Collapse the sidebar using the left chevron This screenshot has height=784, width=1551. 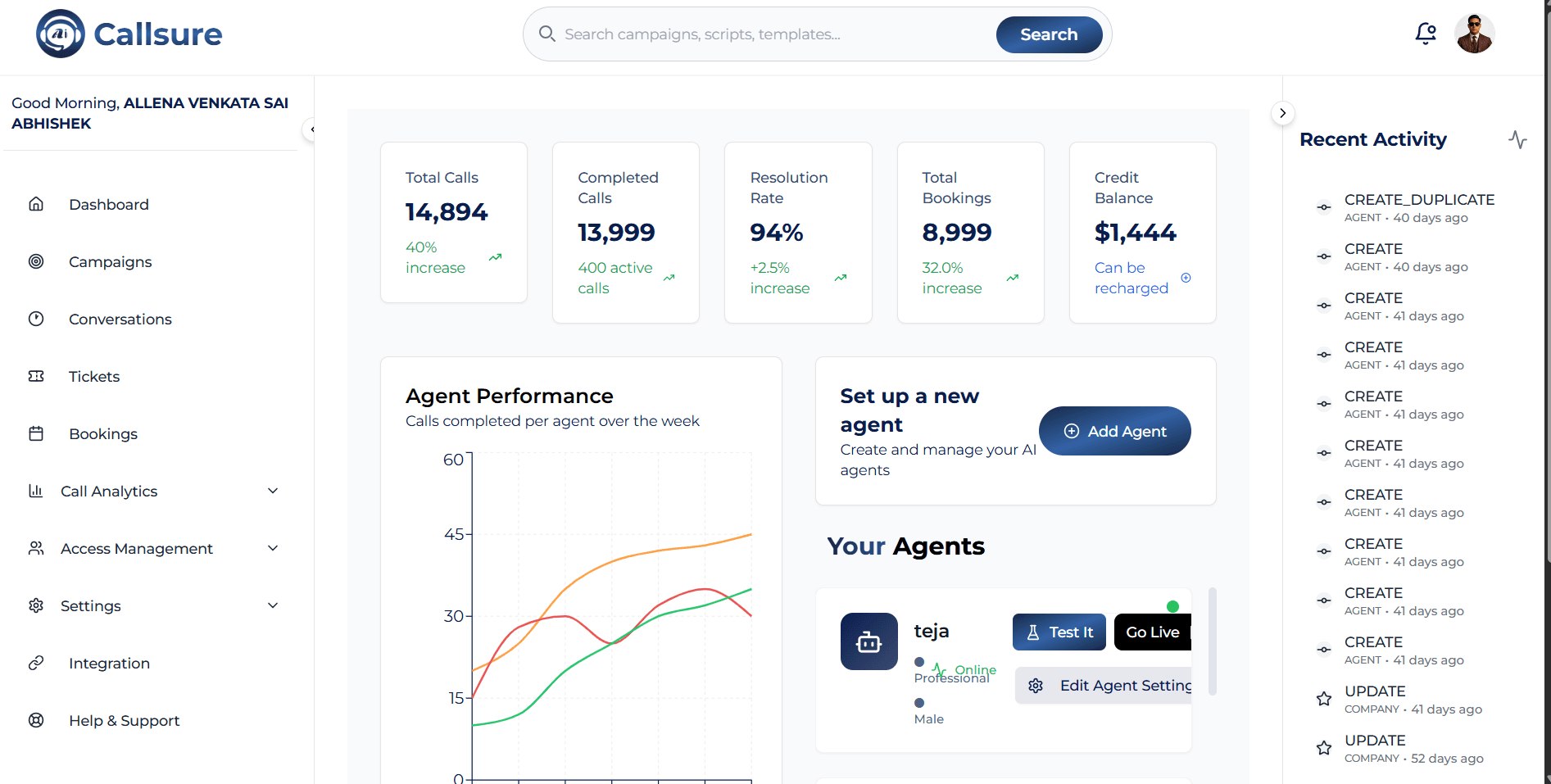[311, 129]
